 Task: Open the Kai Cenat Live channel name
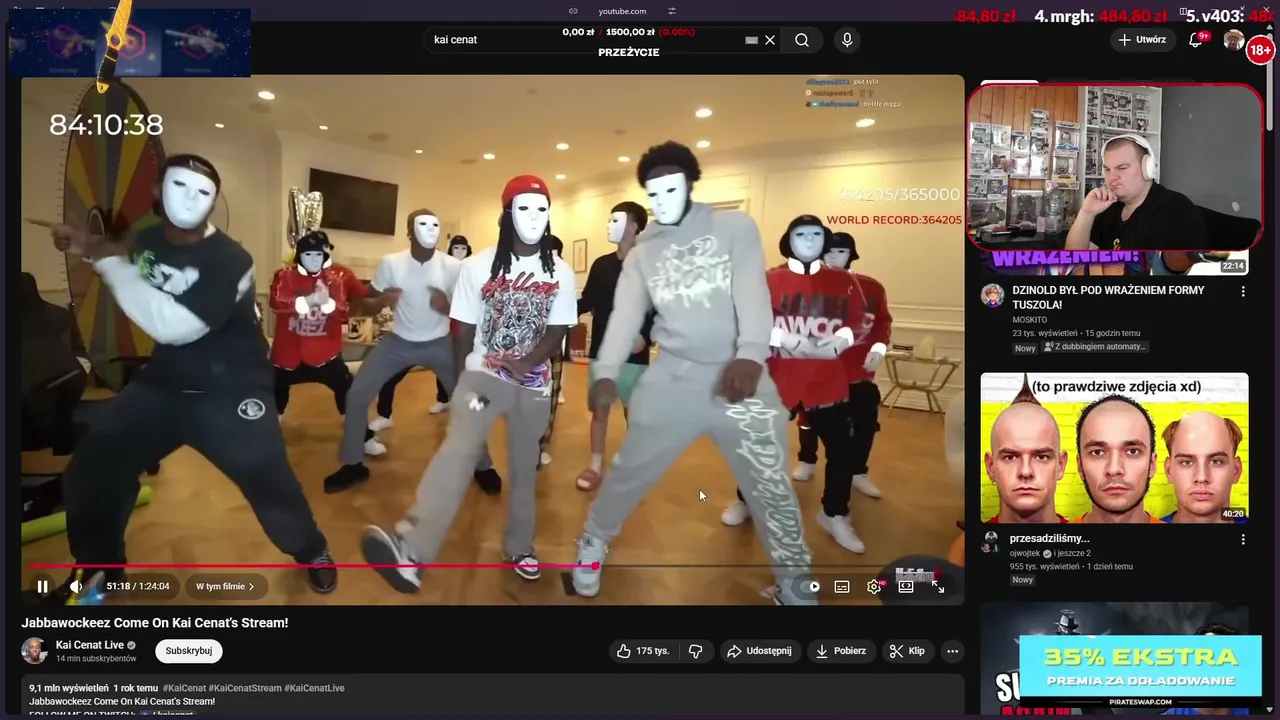[x=90, y=645]
